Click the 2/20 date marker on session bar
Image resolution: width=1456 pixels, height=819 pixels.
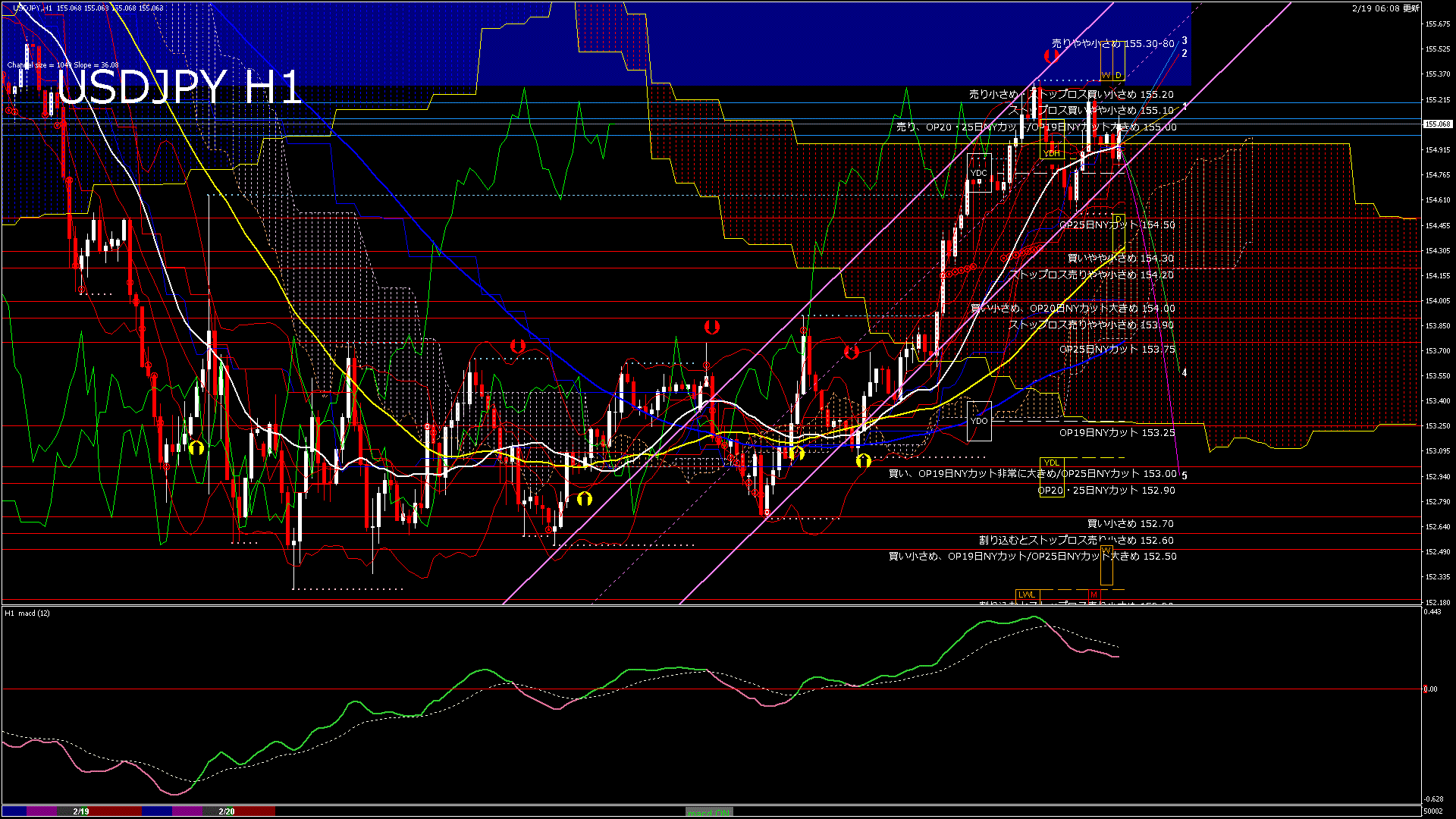227,811
